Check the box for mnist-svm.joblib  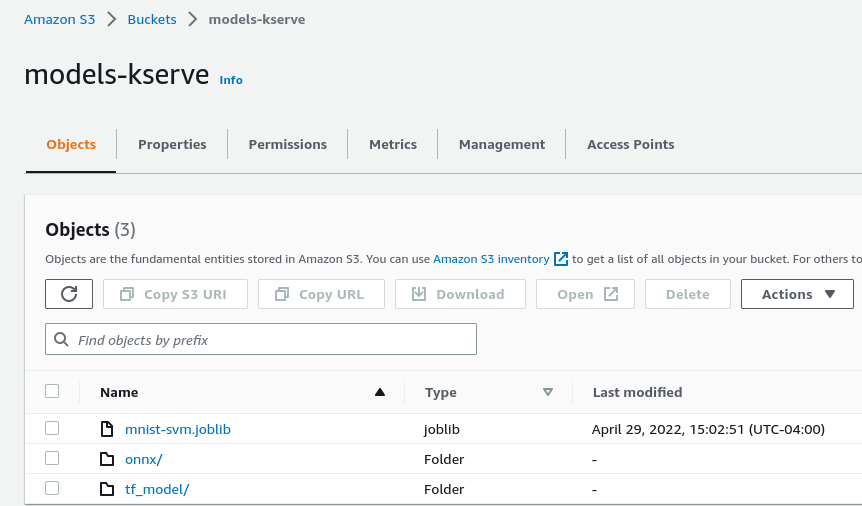(x=52, y=428)
